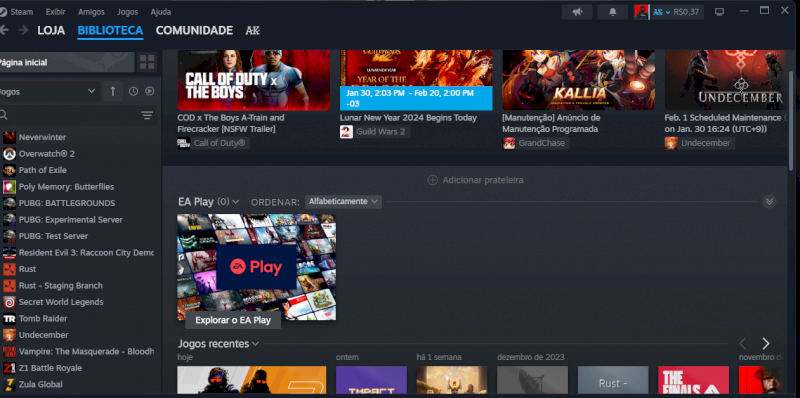Toggle the ready-to-play filter icon

[149, 91]
